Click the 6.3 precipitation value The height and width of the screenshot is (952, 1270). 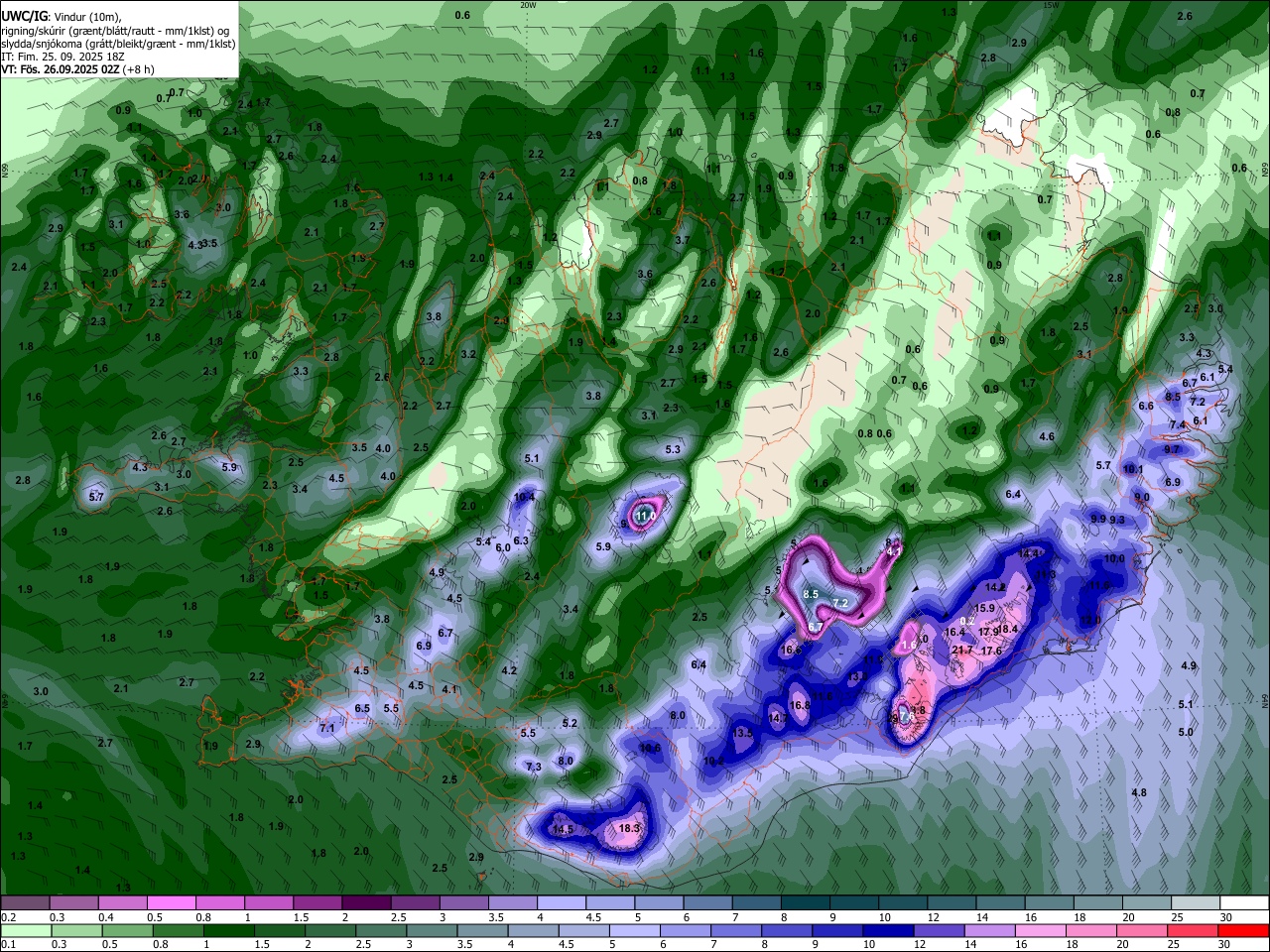pos(521,541)
